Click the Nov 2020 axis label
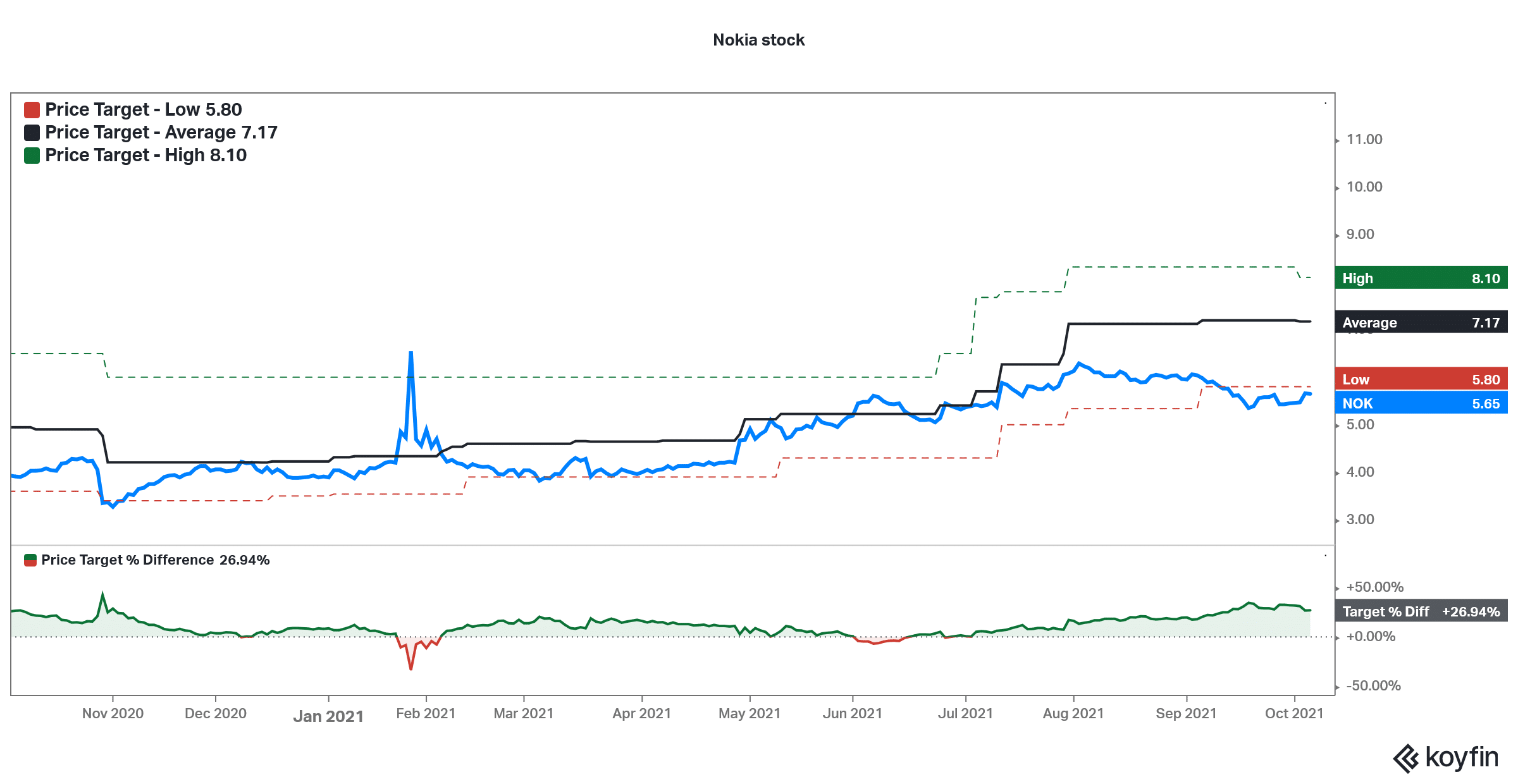Image resolution: width=1518 pixels, height=784 pixels. coord(113,714)
